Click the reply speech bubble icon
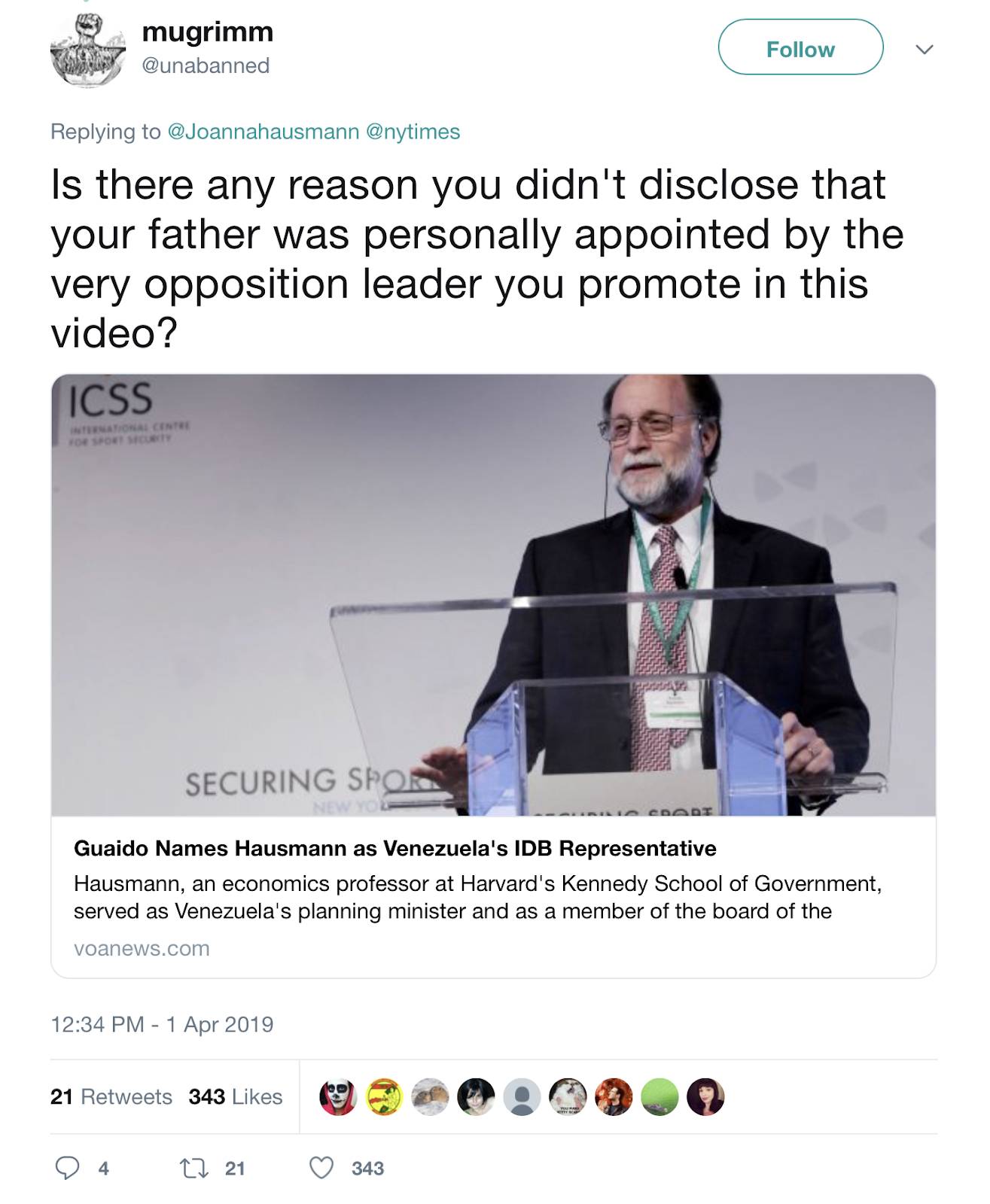The height and width of the screenshot is (1204, 990). pos(68,1168)
